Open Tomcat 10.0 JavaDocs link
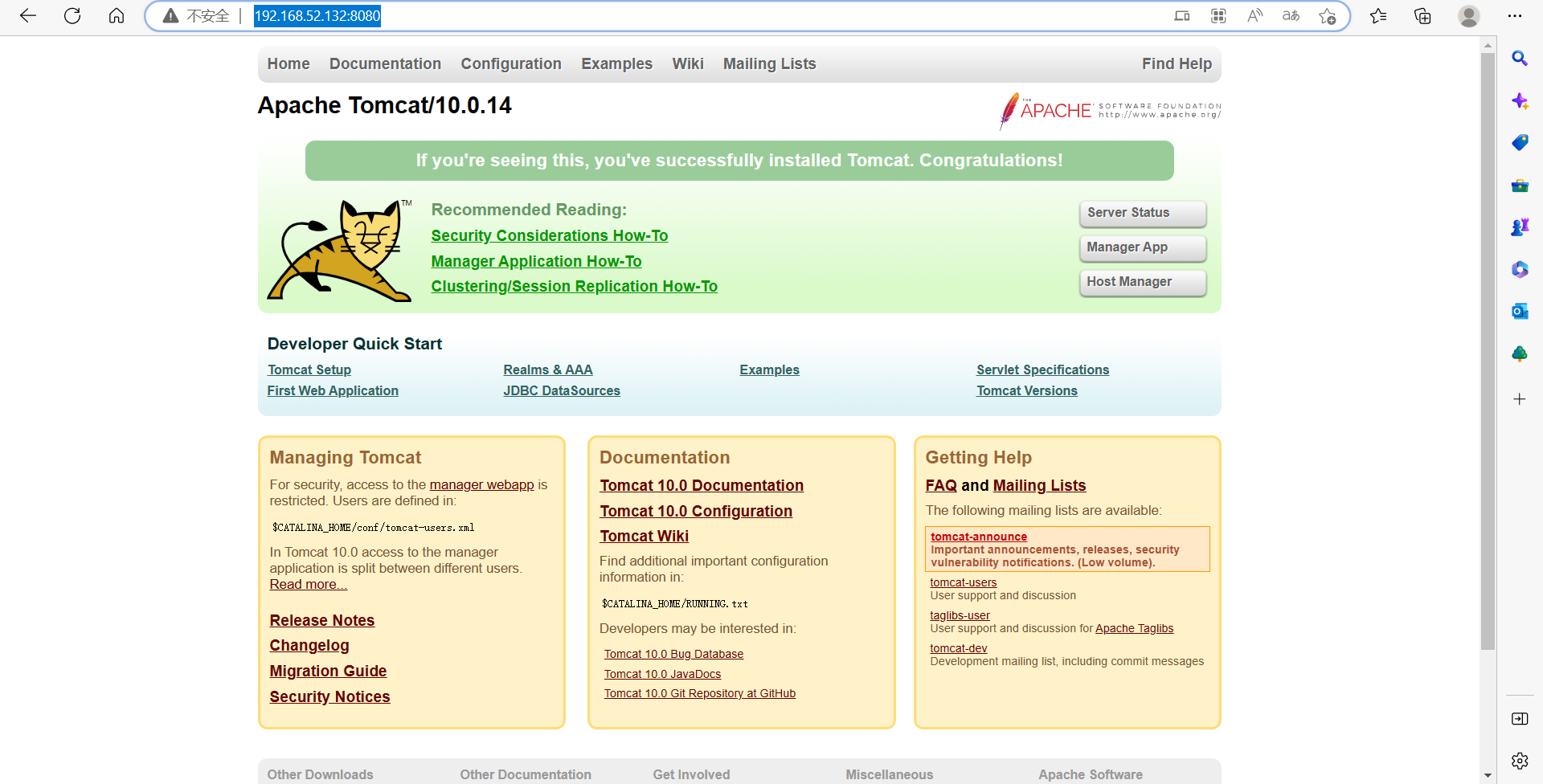 662,674
